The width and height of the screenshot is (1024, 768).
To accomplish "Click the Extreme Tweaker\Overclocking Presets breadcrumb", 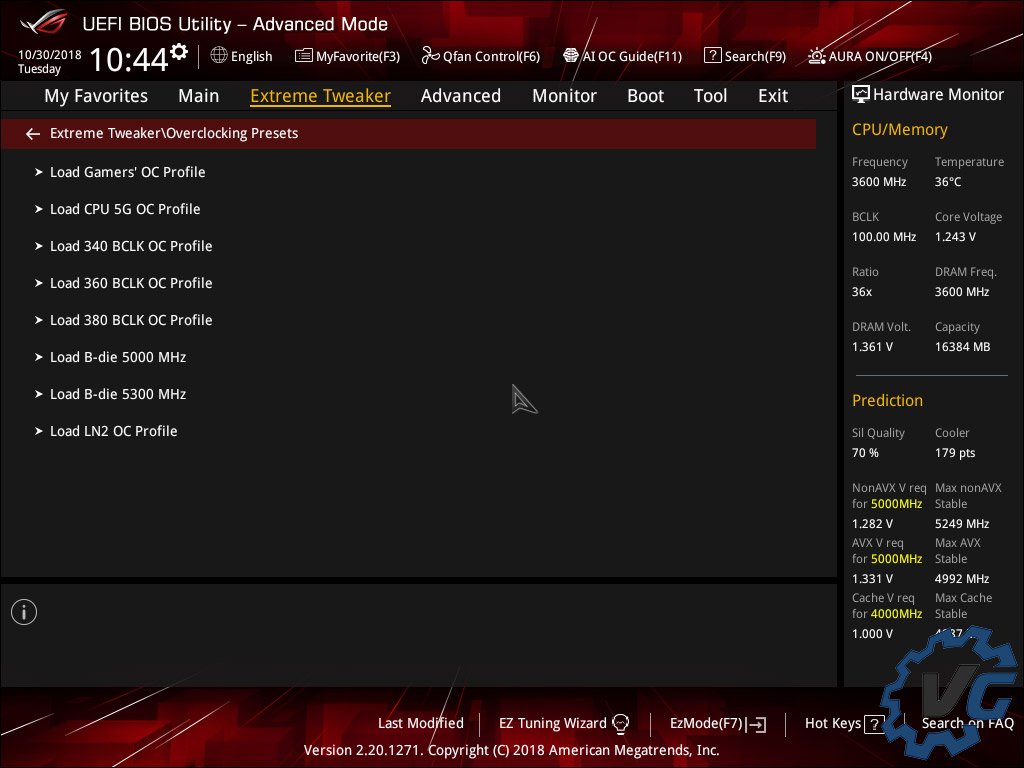I will (174, 133).
